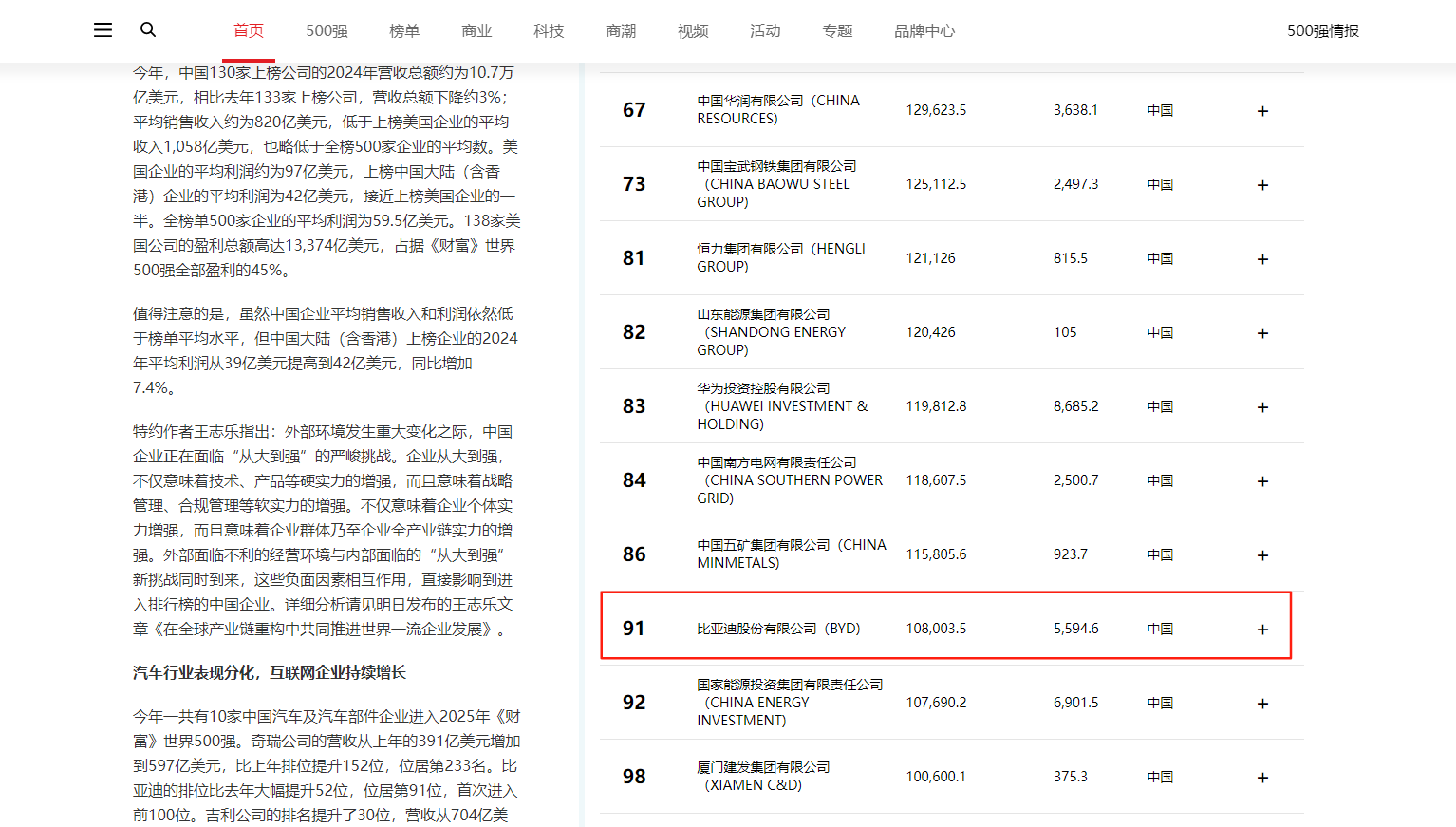Click profit value 8,685.2
1456x827 pixels.
pos(1075,406)
